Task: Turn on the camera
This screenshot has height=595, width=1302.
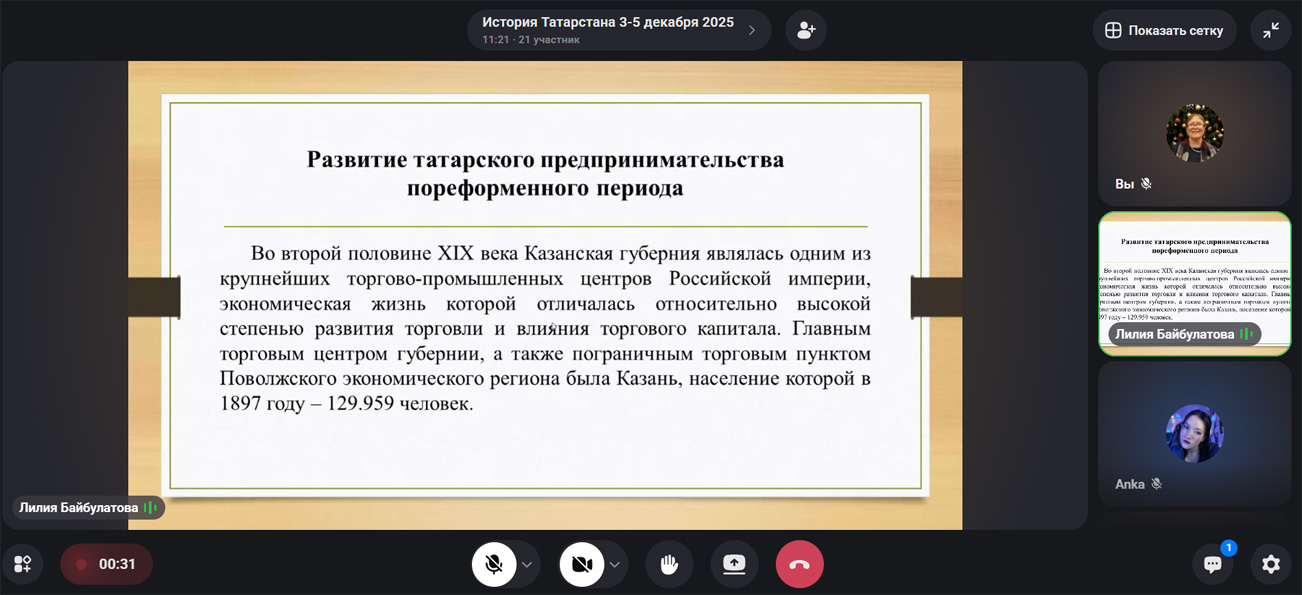Action: [x=582, y=564]
